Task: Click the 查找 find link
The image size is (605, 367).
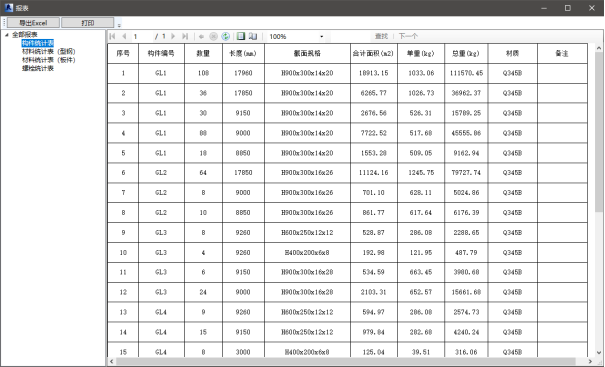Action: point(381,36)
